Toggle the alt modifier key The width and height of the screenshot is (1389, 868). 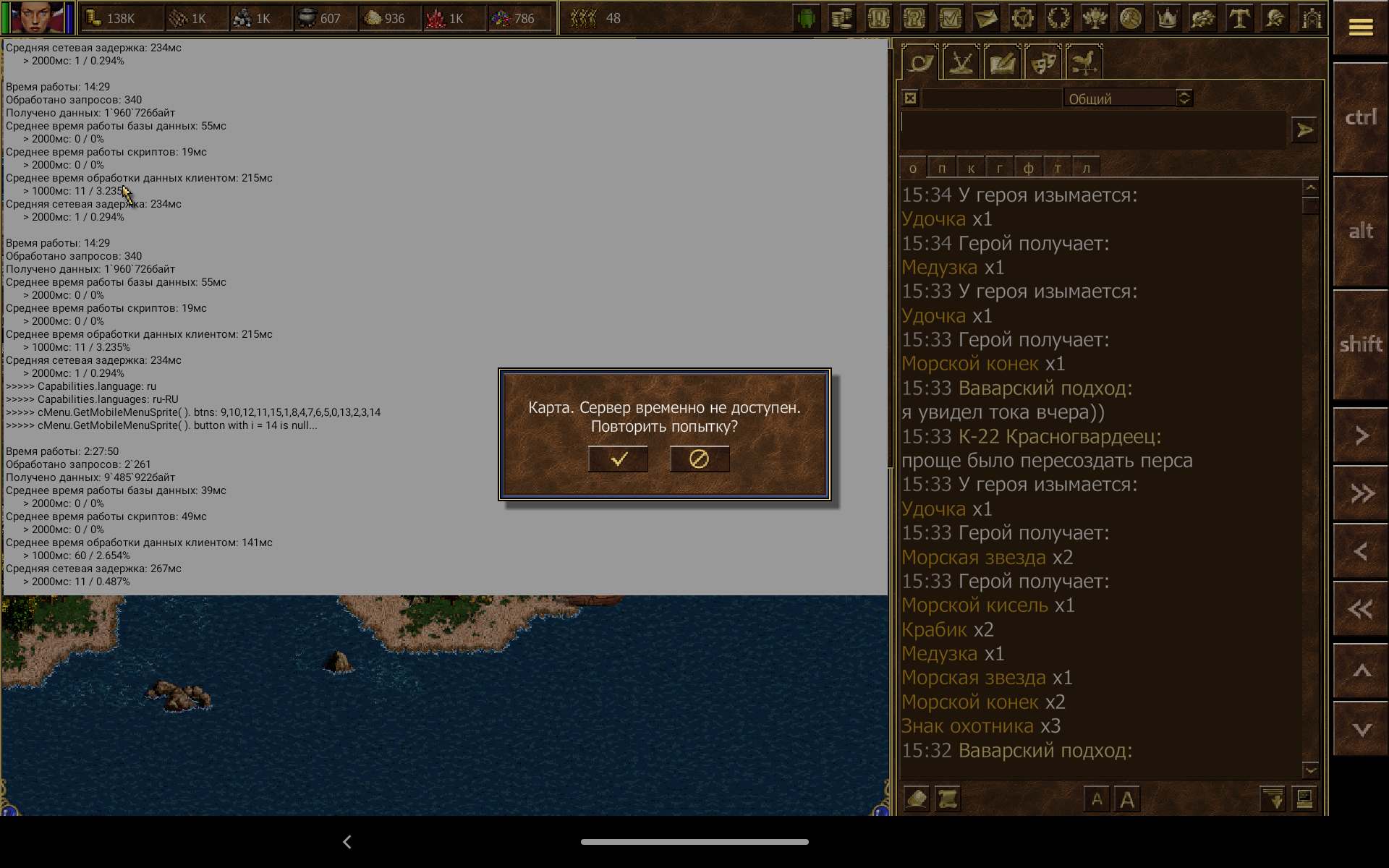pos(1360,231)
